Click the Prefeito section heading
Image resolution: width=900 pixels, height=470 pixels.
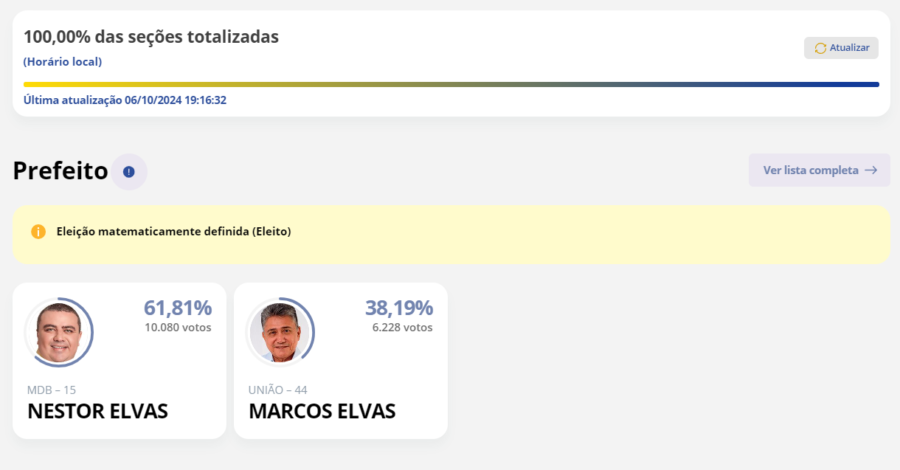tap(60, 171)
